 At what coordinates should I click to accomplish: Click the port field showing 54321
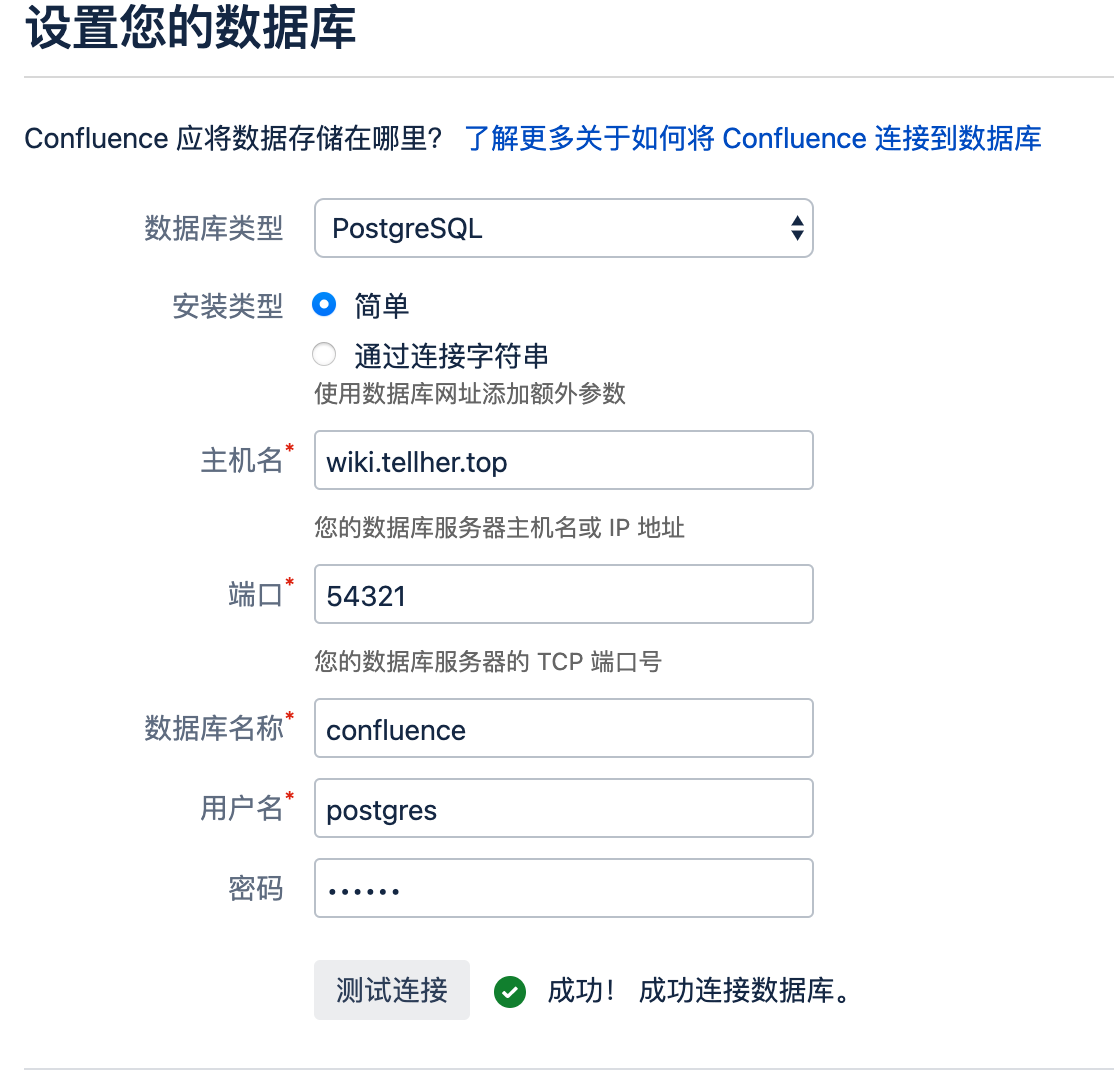tap(563, 594)
